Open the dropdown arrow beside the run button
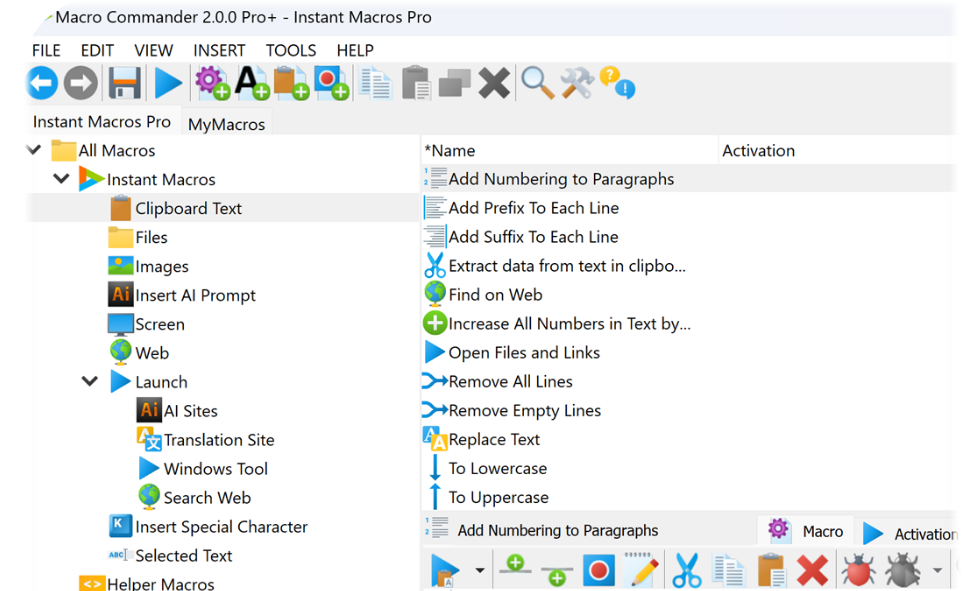This screenshot has height=591, width=969. tap(479, 572)
